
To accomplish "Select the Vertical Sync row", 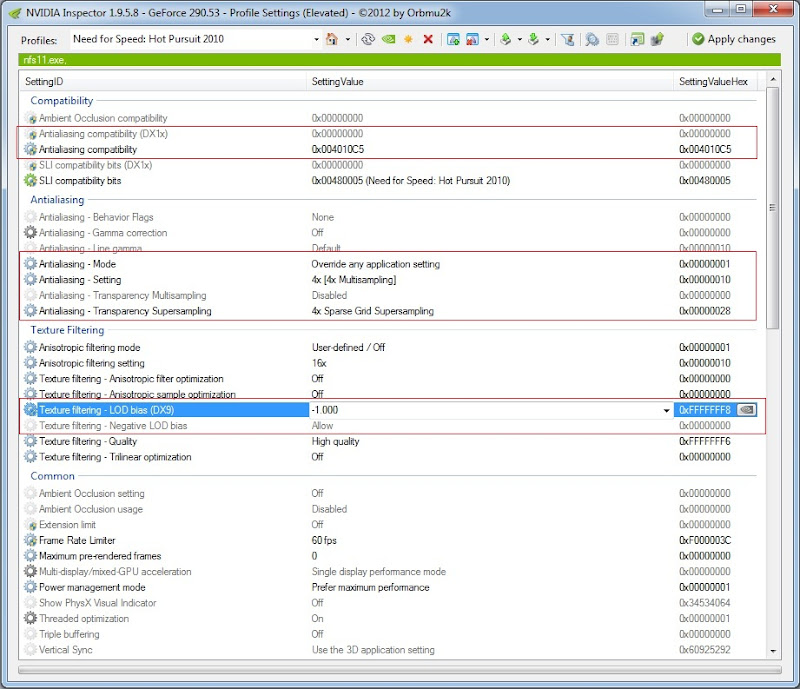I will (390, 650).
